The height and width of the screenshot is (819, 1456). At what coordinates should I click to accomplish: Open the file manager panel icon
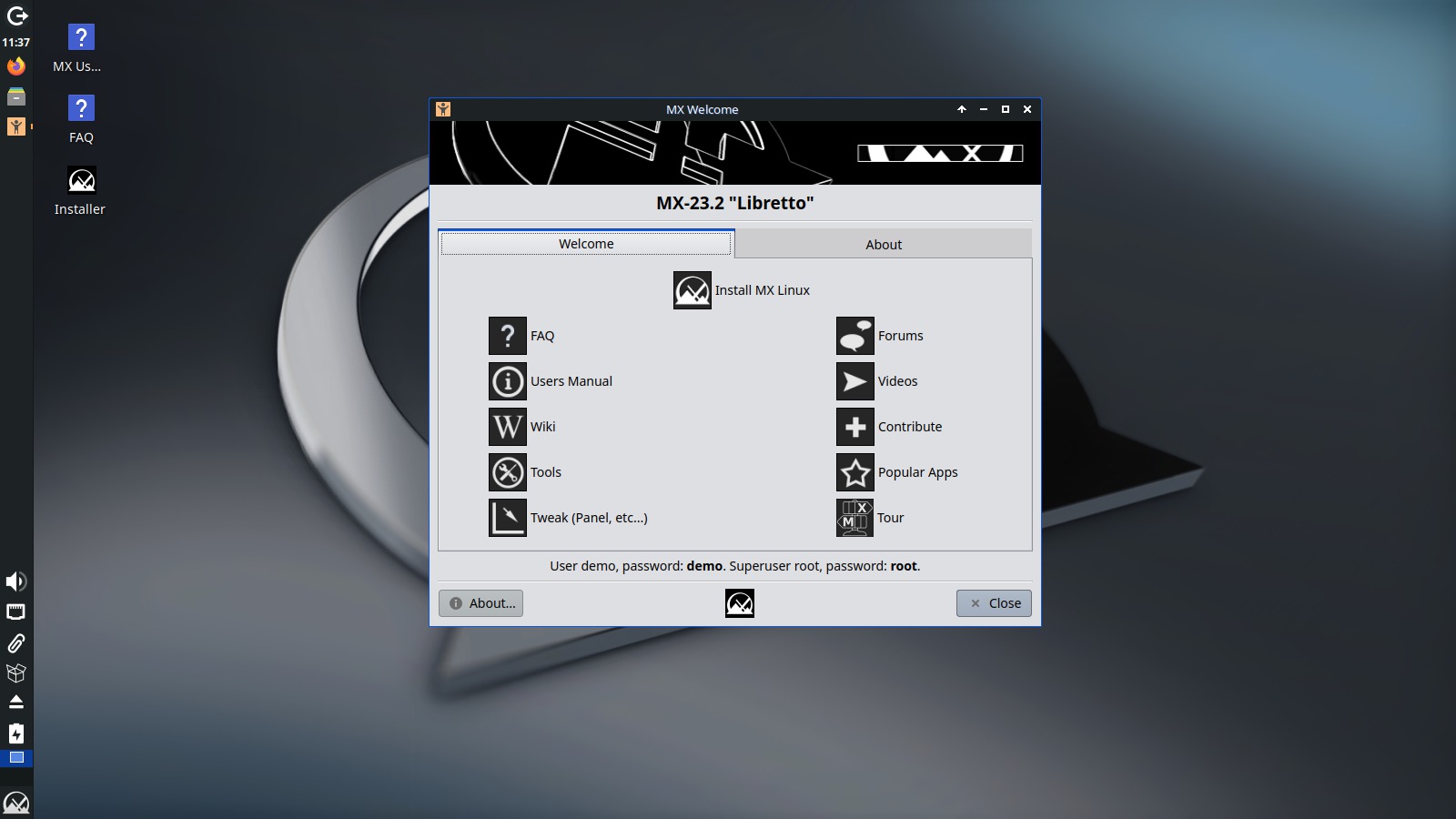pyautogui.click(x=16, y=96)
